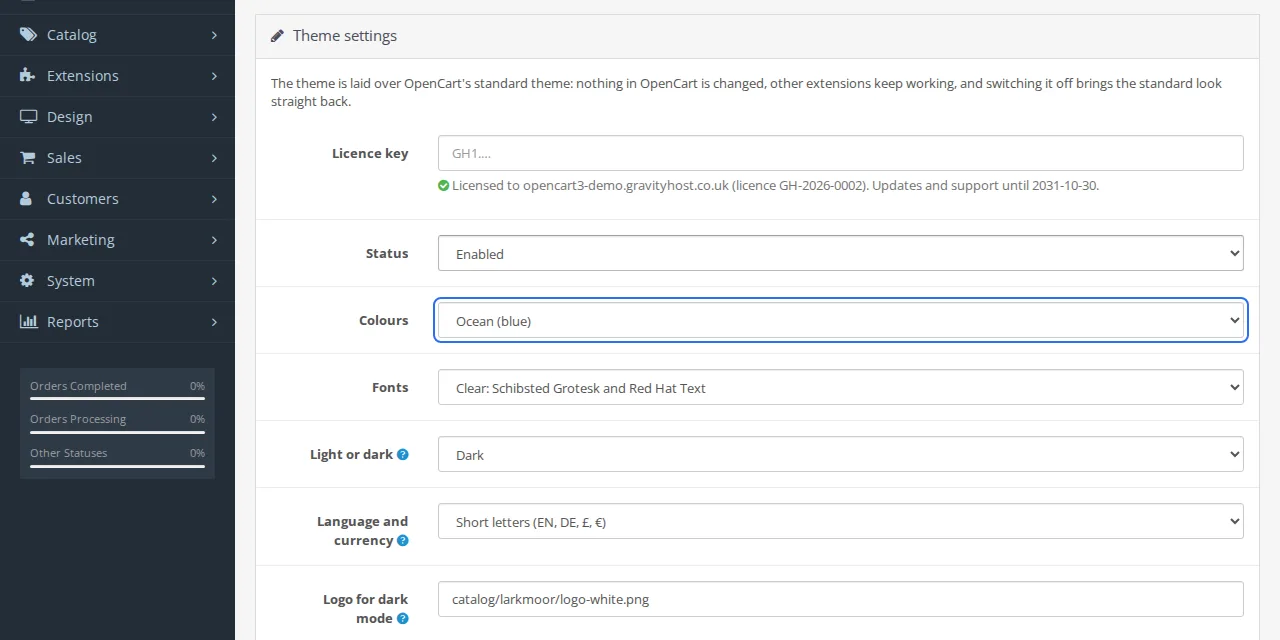Open the Status dropdown

[841, 253]
